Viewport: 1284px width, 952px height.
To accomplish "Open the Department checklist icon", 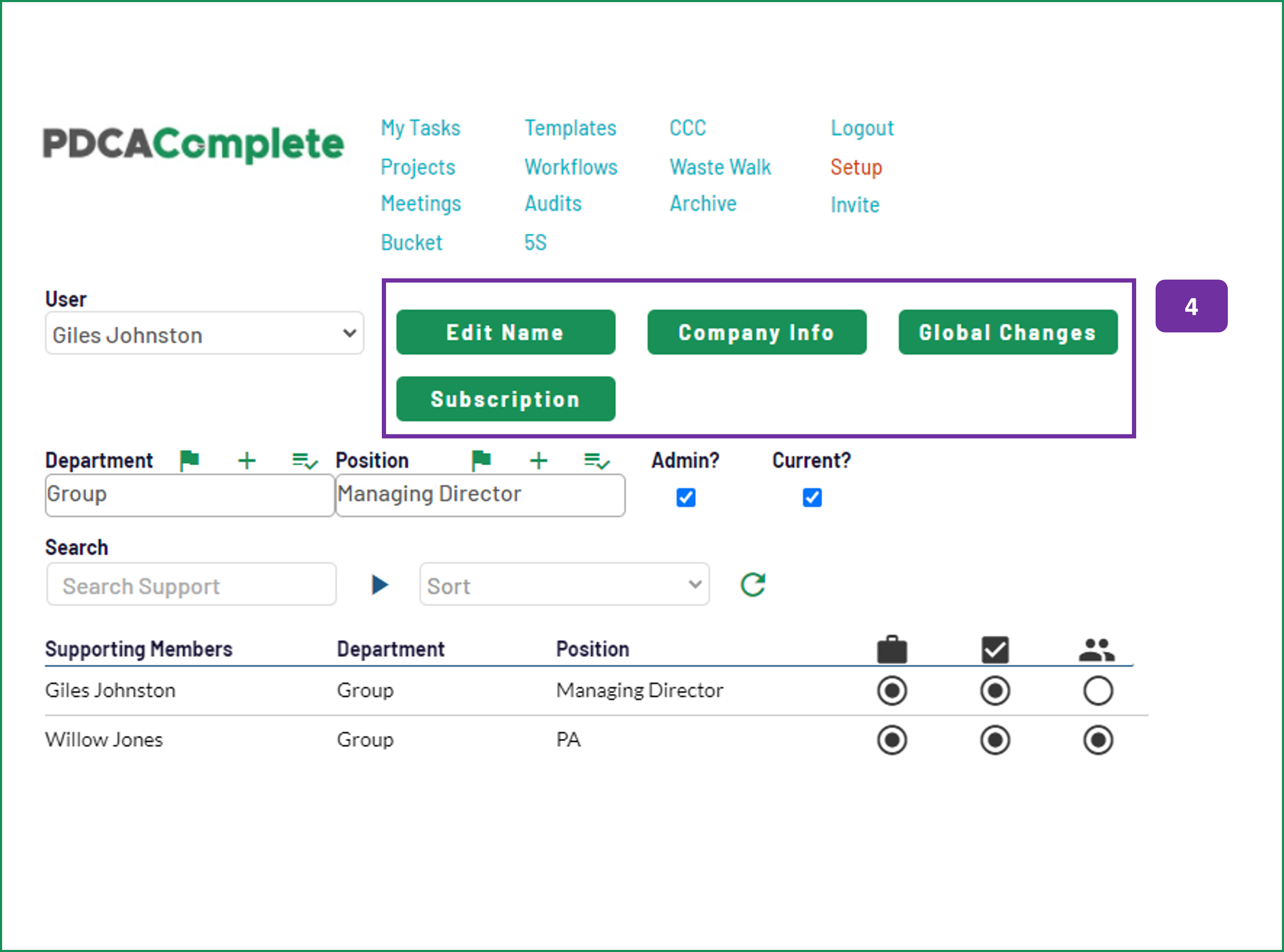I will 304,461.
